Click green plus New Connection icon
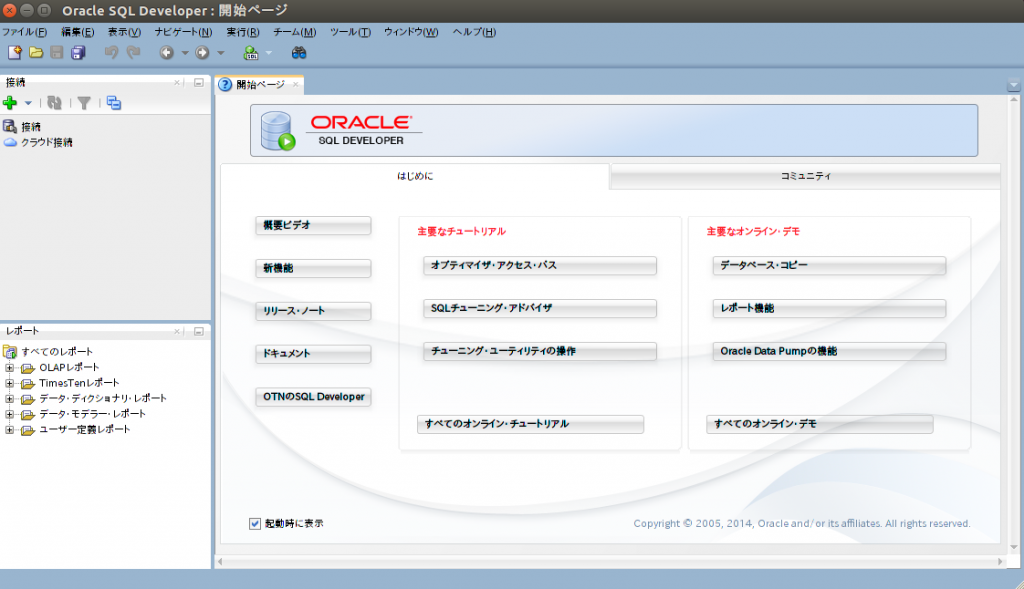This screenshot has width=1024, height=589. click(x=10, y=103)
